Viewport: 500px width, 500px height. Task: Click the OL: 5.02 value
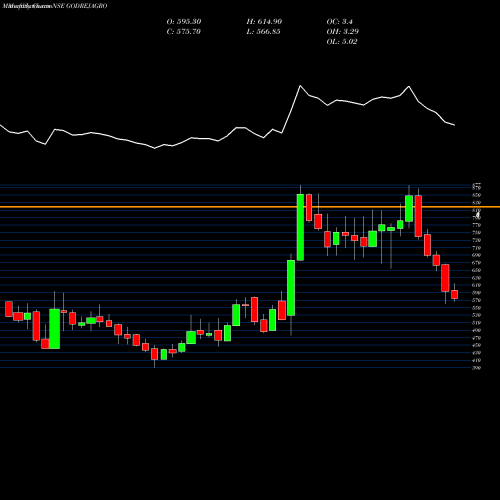pyautogui.click(x=342, y=42)
